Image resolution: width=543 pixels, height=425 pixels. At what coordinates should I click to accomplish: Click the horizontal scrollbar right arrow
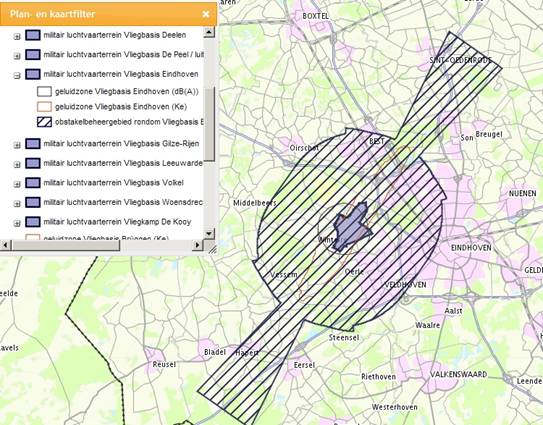click(197, 245)
